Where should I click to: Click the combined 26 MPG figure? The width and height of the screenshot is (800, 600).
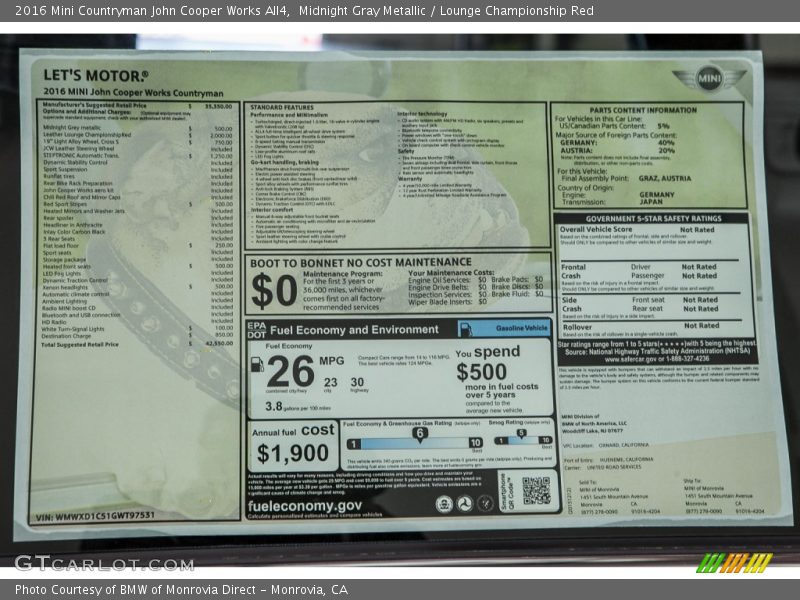(x=290, y=371)
